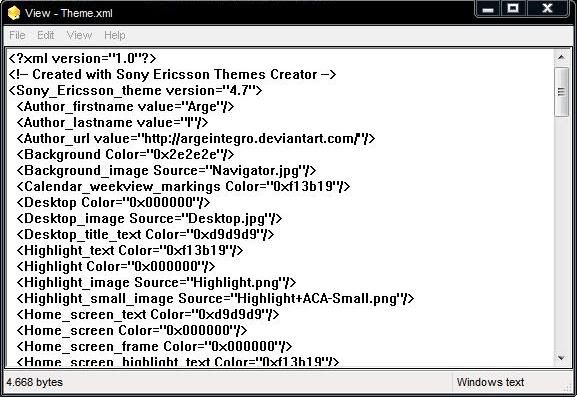Screen dimensions: 577x397
Task: Click the Windows text encoding indicator
Action: tap(490, 382)
